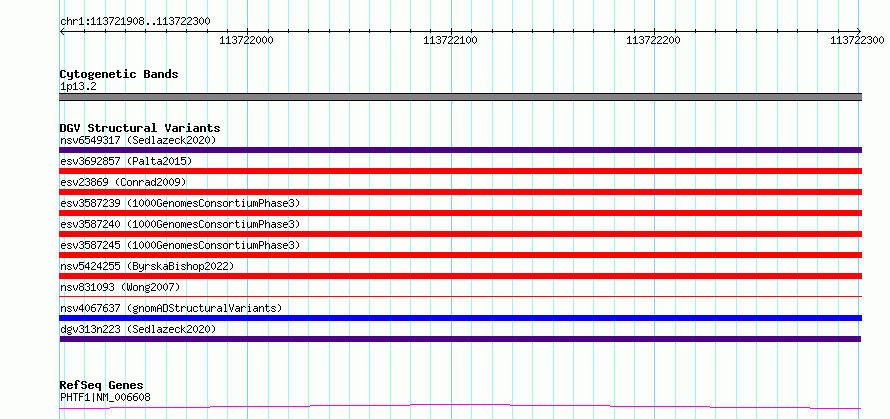Open gene label PHTF1|NM_006608
This screenshot has height=419, width=890.
(105, 397)
